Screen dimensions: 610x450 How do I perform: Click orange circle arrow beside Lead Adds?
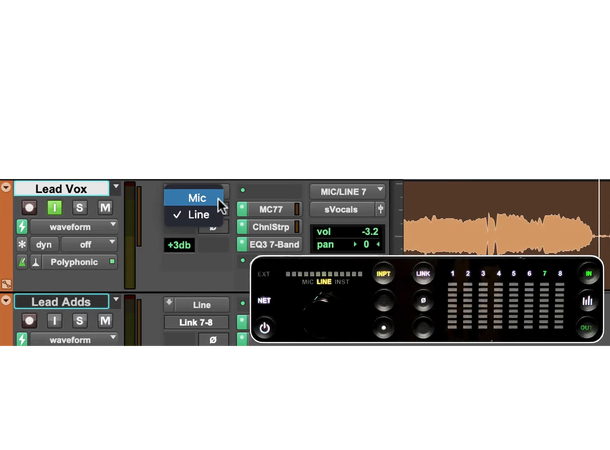[x=6, y=300]
